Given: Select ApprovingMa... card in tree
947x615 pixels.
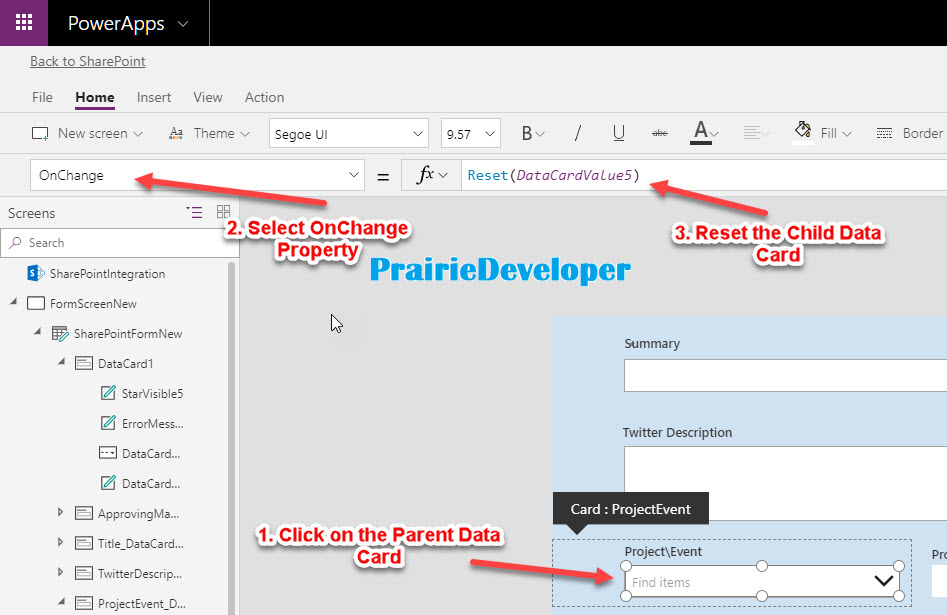Looking at the screenshot, I should pos(138,514).
